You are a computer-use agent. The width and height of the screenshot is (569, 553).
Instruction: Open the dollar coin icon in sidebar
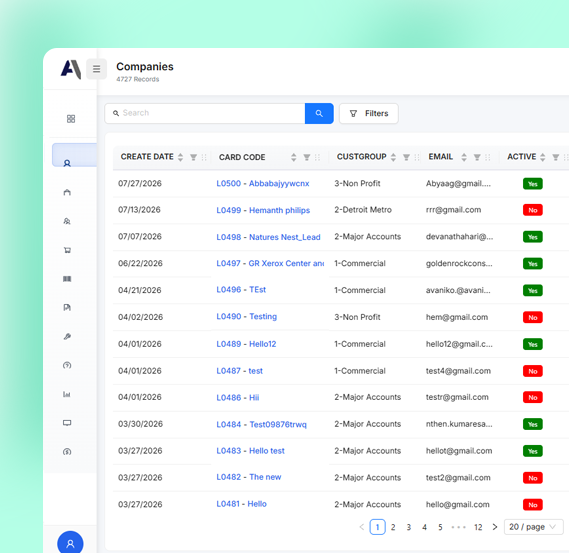(x=67, y=451)
